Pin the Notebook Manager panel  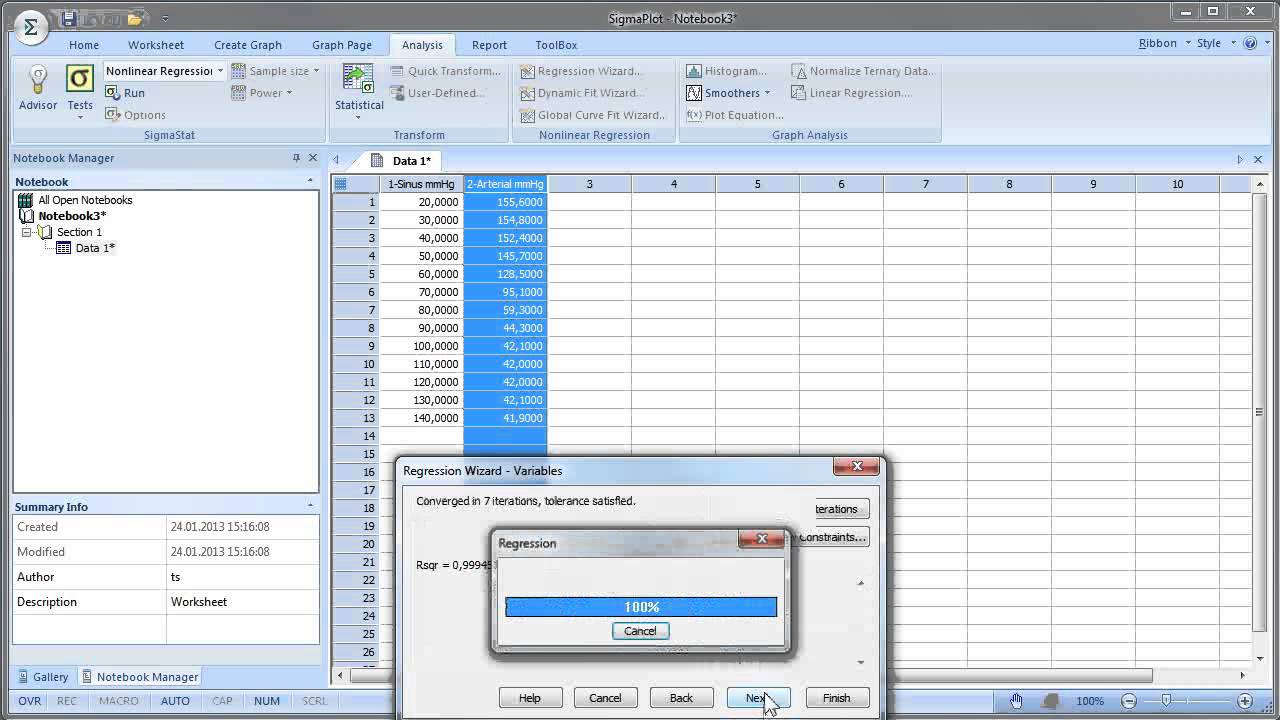click(x=296, y=158)
